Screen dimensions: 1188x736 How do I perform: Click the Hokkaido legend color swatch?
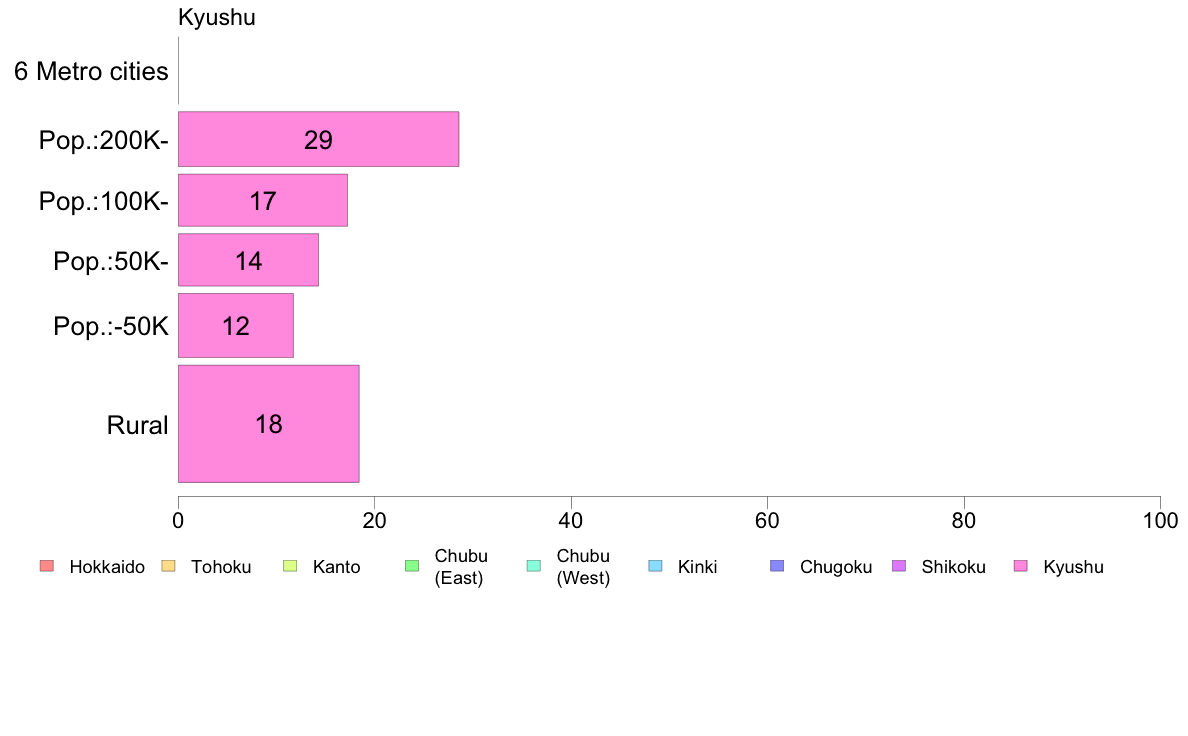47,566
